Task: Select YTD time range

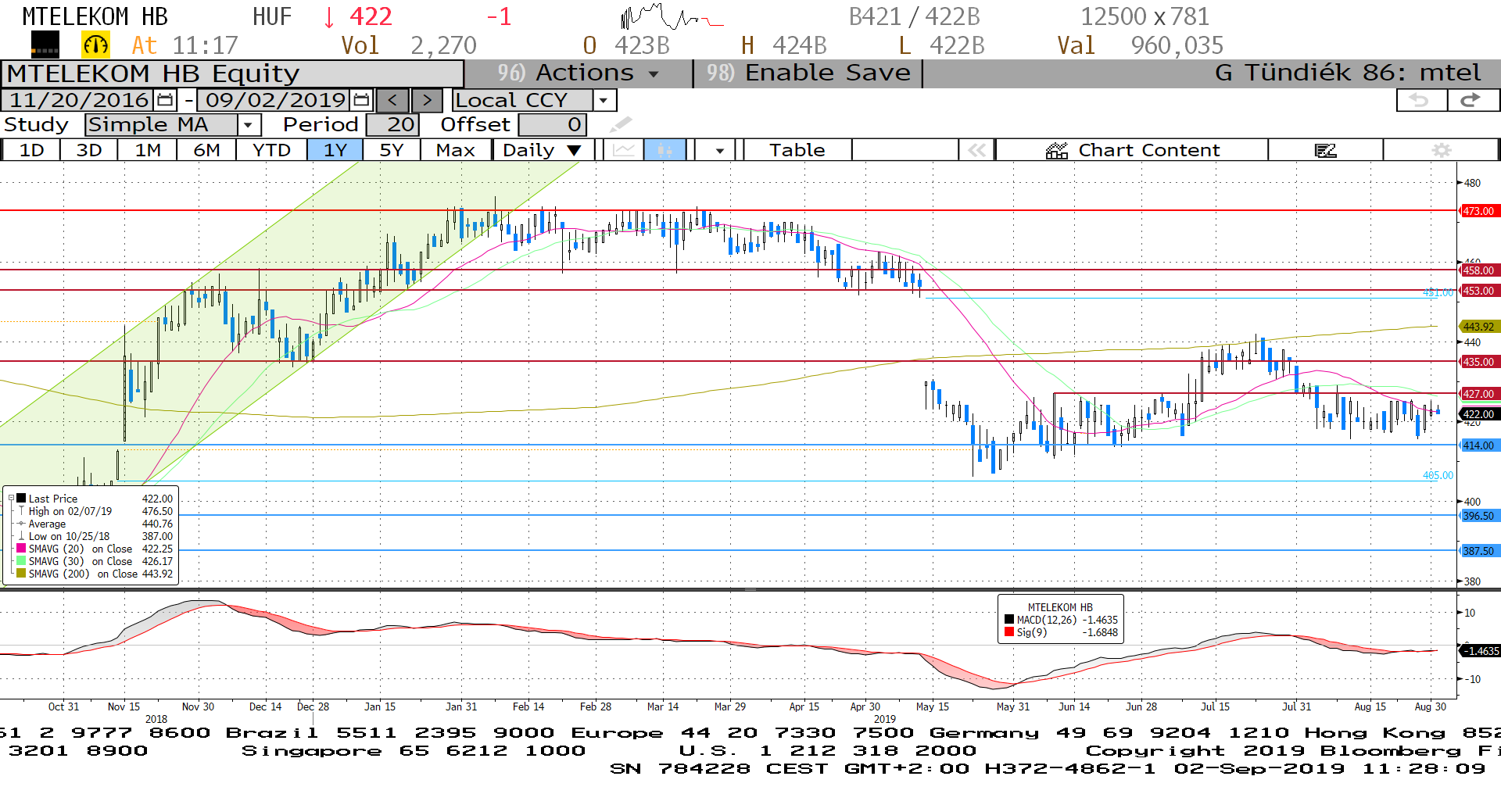Action: pos(271,150)
